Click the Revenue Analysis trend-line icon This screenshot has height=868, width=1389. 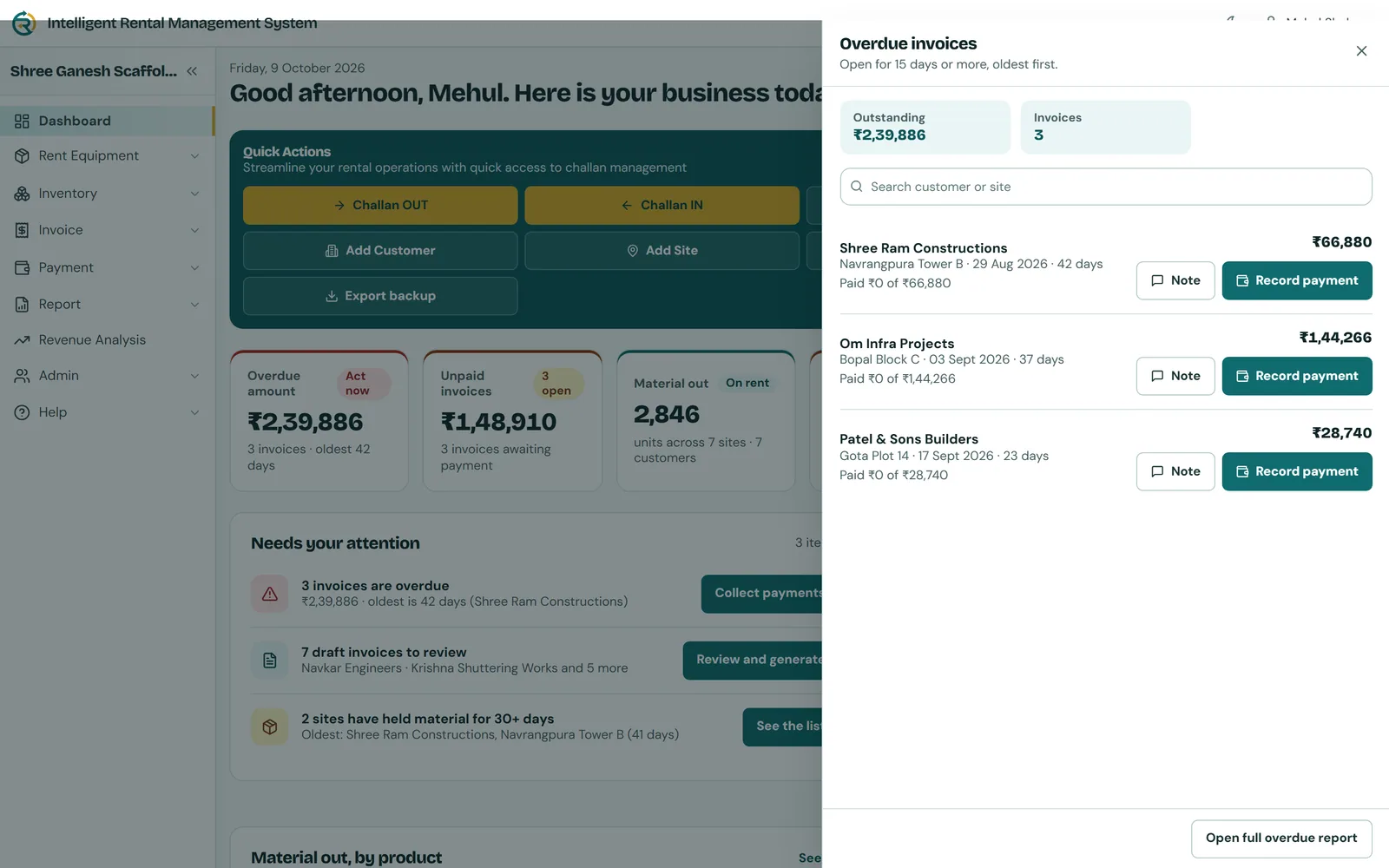[x=22, y=340]
